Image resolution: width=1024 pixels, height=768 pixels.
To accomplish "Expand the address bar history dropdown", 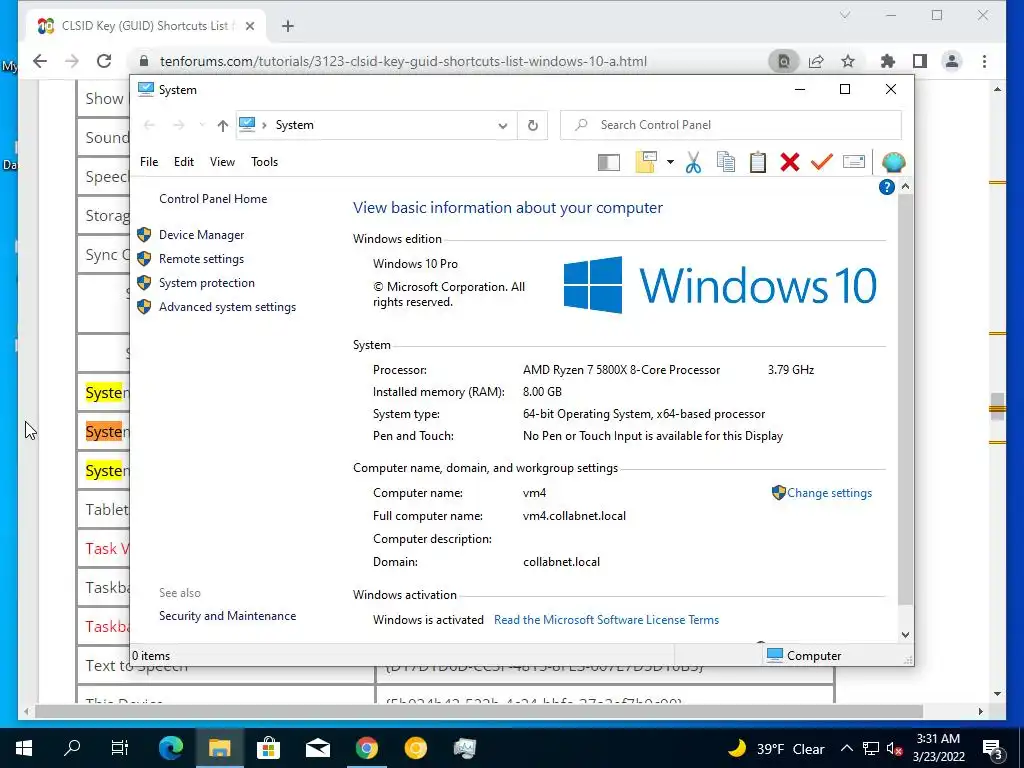I will pyautogui.click(x=502, y=125).
